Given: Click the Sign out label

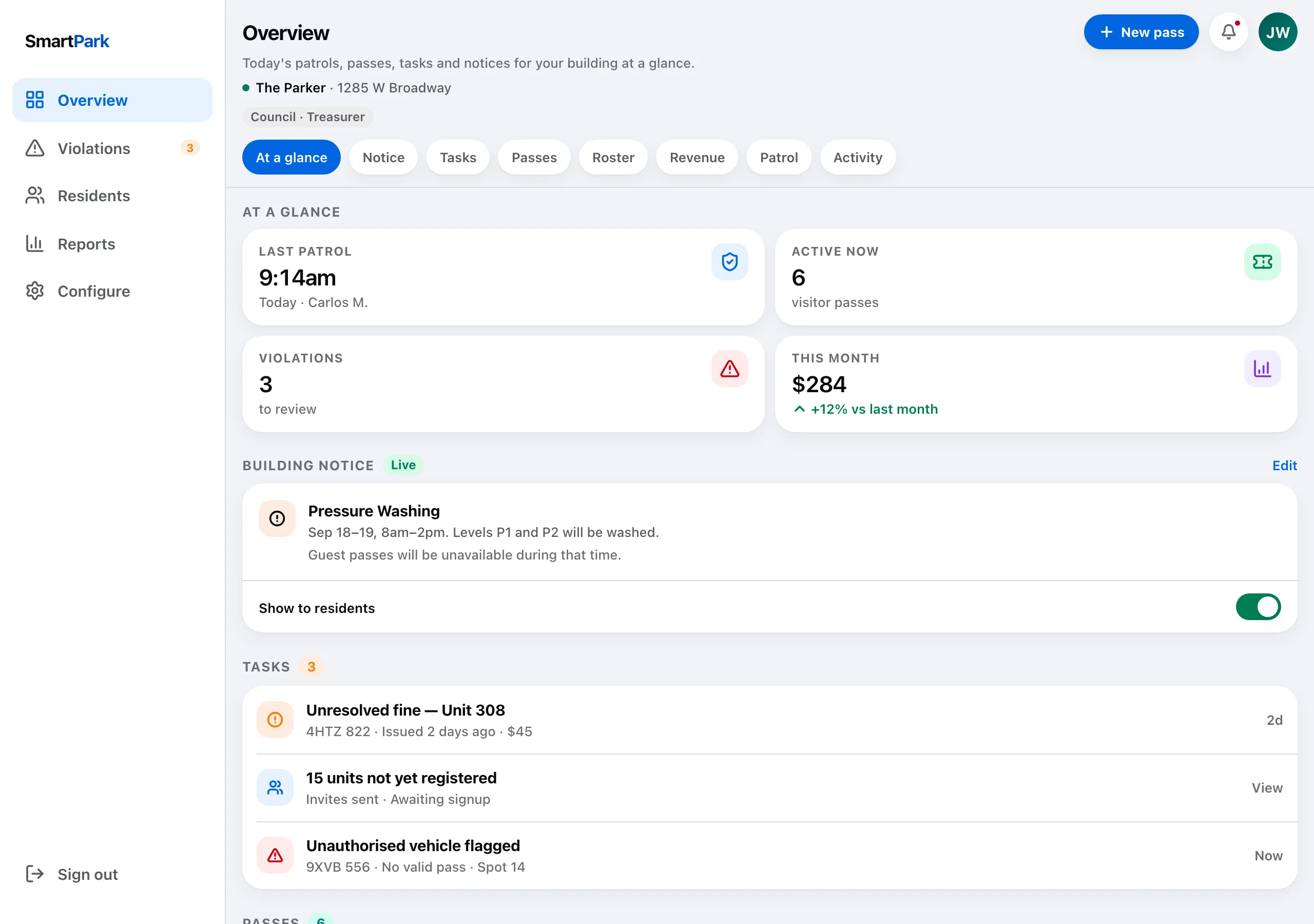Looking at the screenshot, I should click(88, 874).
